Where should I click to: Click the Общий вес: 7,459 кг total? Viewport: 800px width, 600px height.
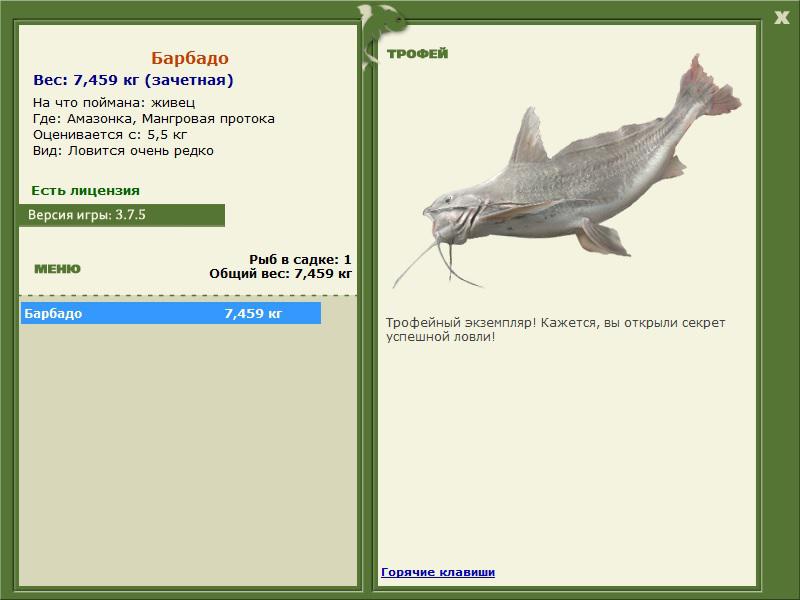click(x=280, y=273)
